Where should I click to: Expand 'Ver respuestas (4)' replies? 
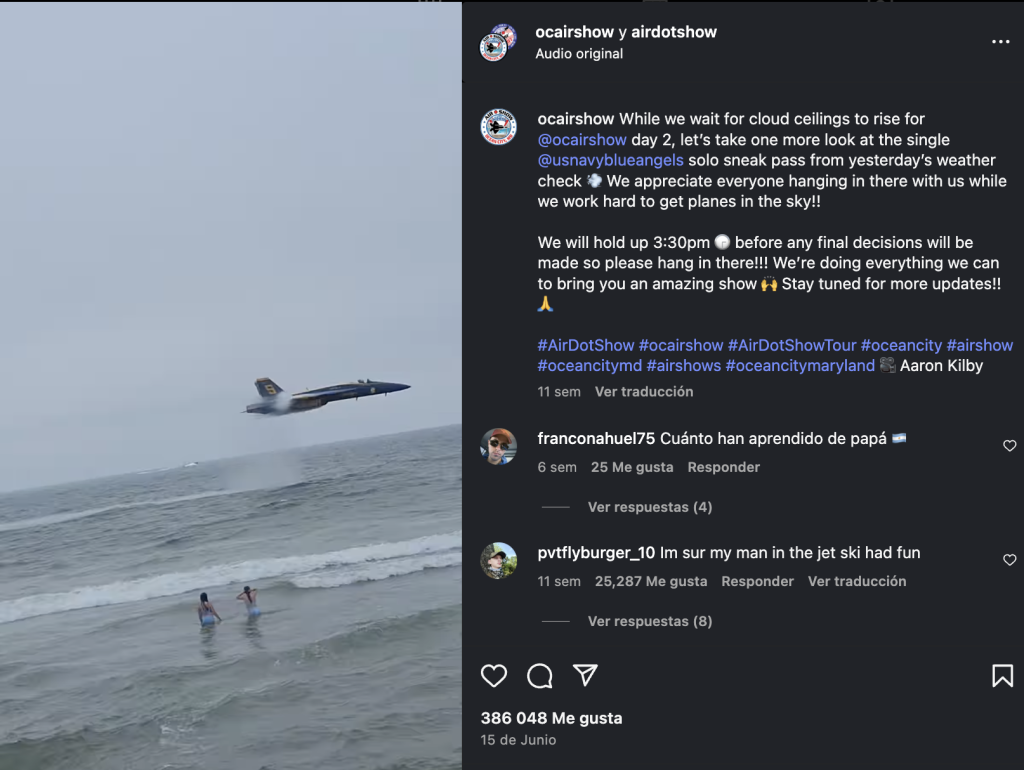[x=649, y=507]
